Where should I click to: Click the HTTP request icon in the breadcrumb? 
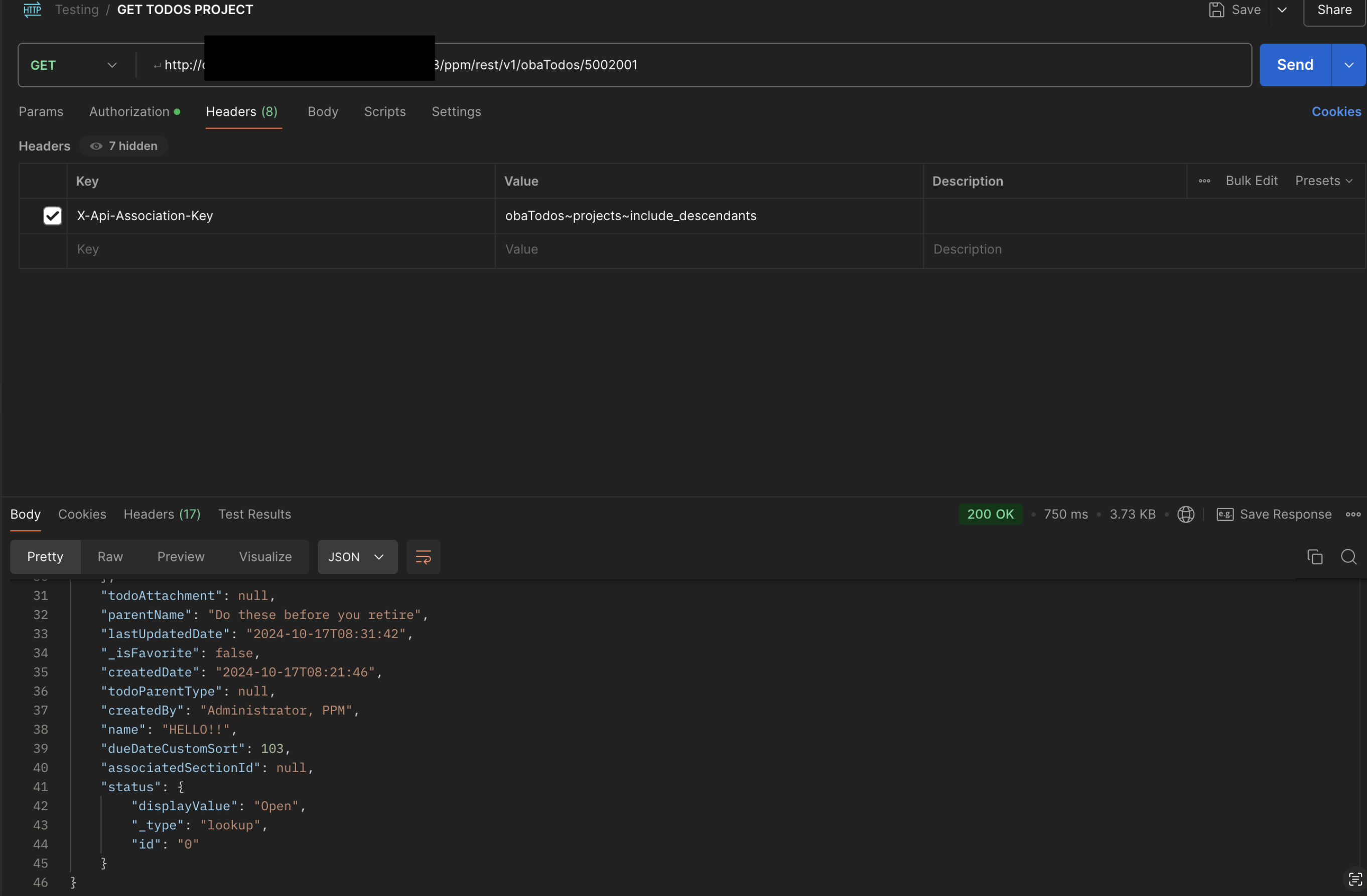(32, 10)
